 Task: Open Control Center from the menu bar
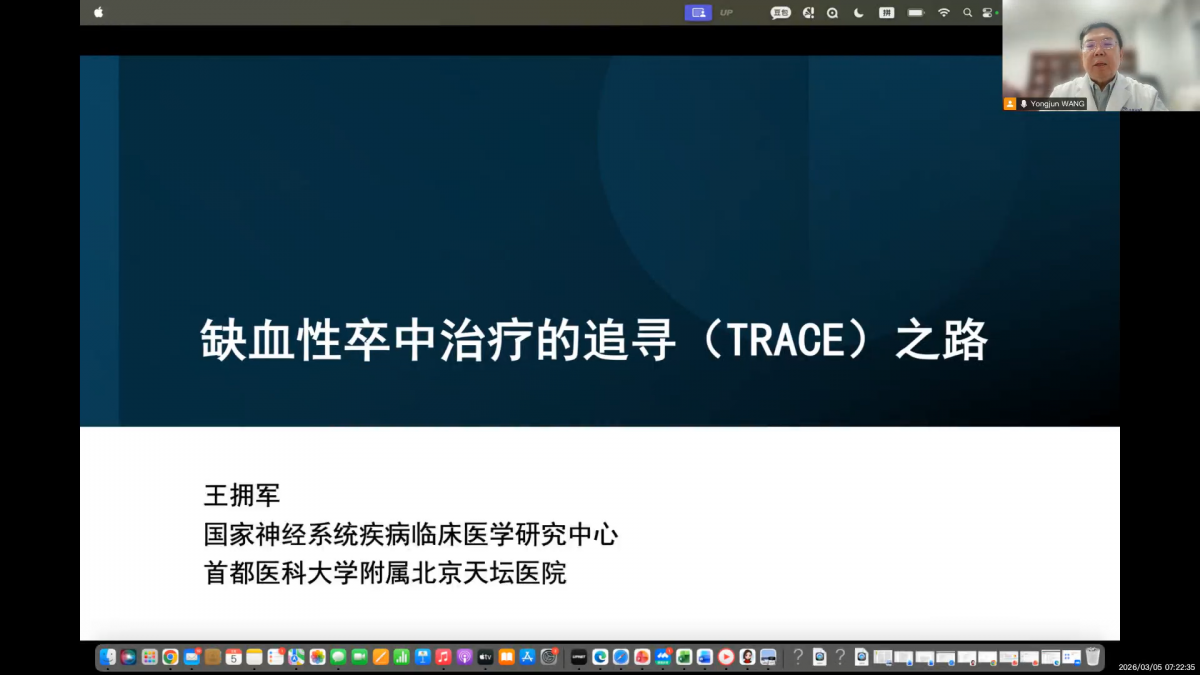click(987, 13)
